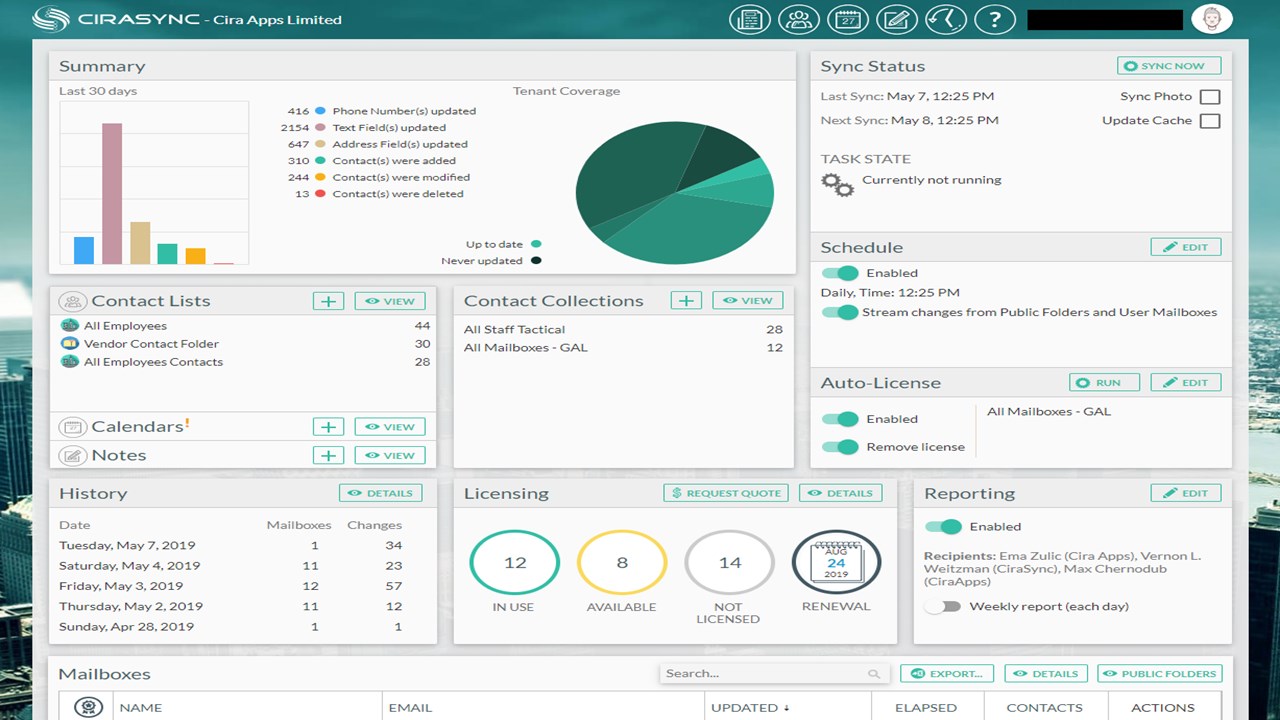1280x720 pixels.
Task: Click the IN USE license circle 12
Action: (x=515, y=563)
